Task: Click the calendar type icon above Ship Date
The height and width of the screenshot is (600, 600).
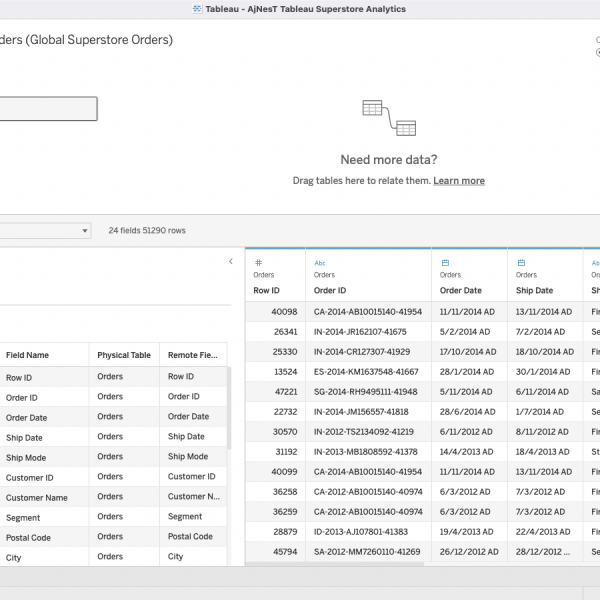Action: pos(521,262)
